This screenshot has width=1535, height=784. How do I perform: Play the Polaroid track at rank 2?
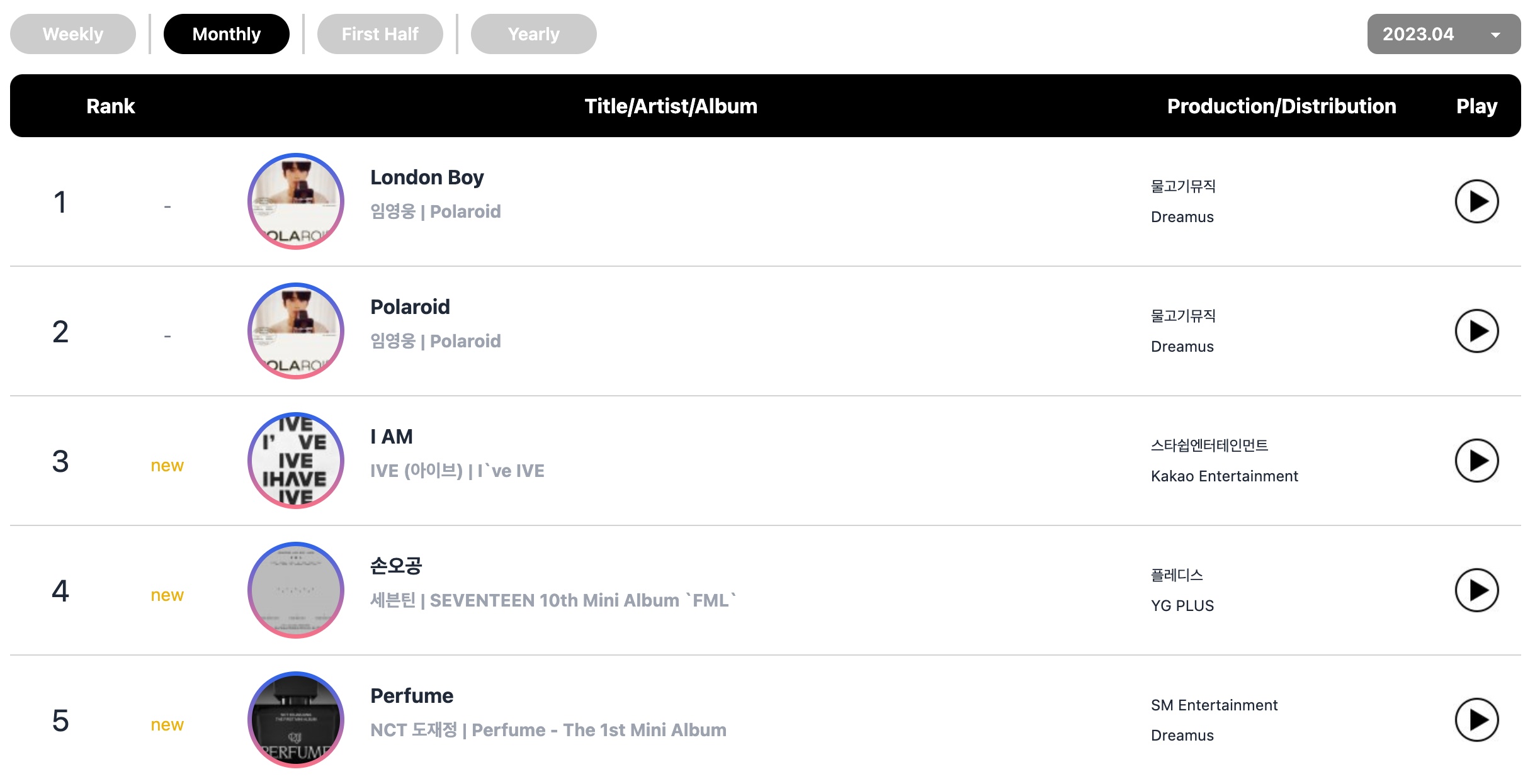[x=1476, y=332]
